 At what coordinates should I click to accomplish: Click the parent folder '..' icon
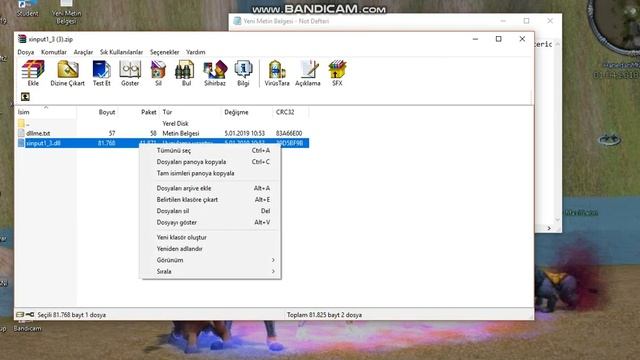coord(21,123)
